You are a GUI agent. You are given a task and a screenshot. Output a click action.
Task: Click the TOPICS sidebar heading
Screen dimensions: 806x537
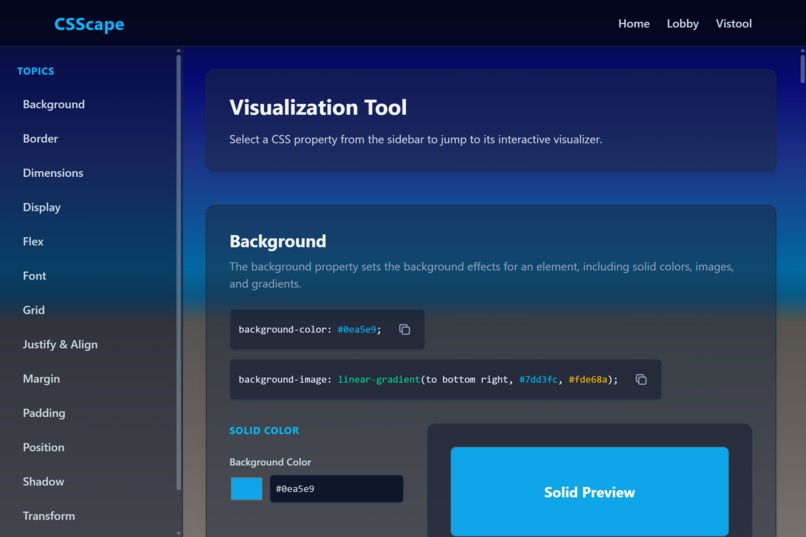35,71
